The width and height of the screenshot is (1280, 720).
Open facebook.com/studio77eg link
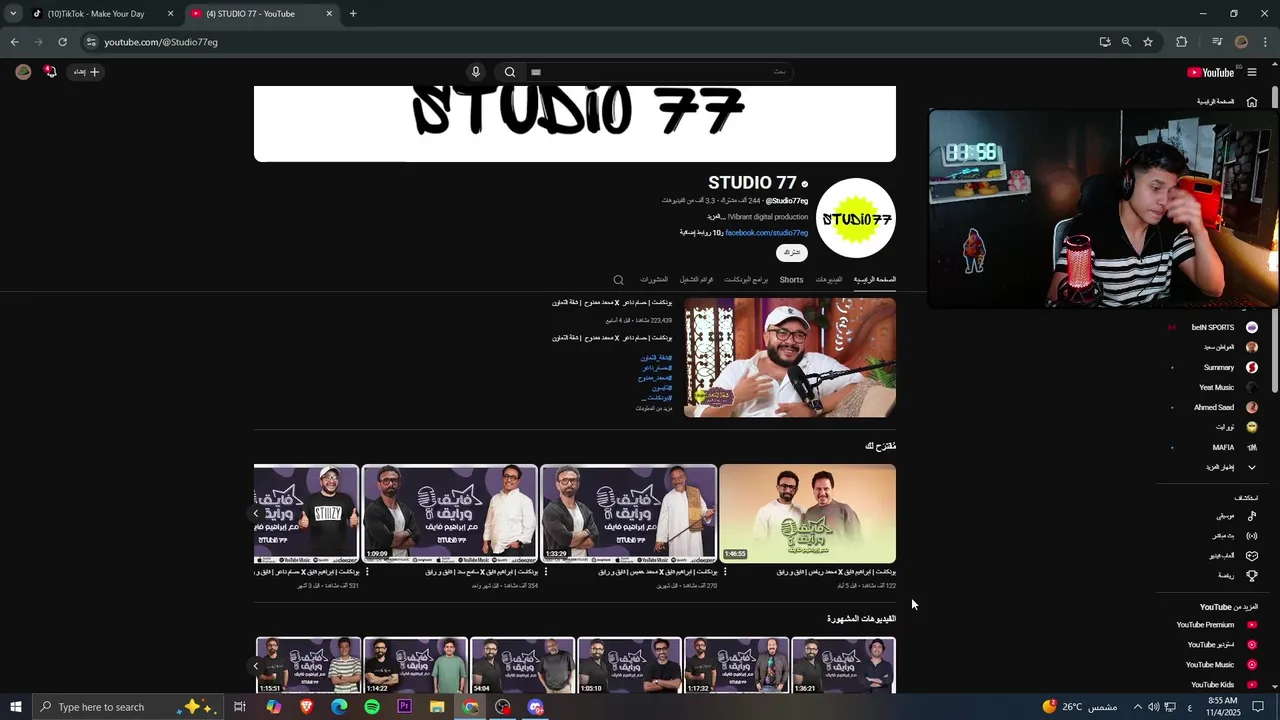tap(766, 233)
